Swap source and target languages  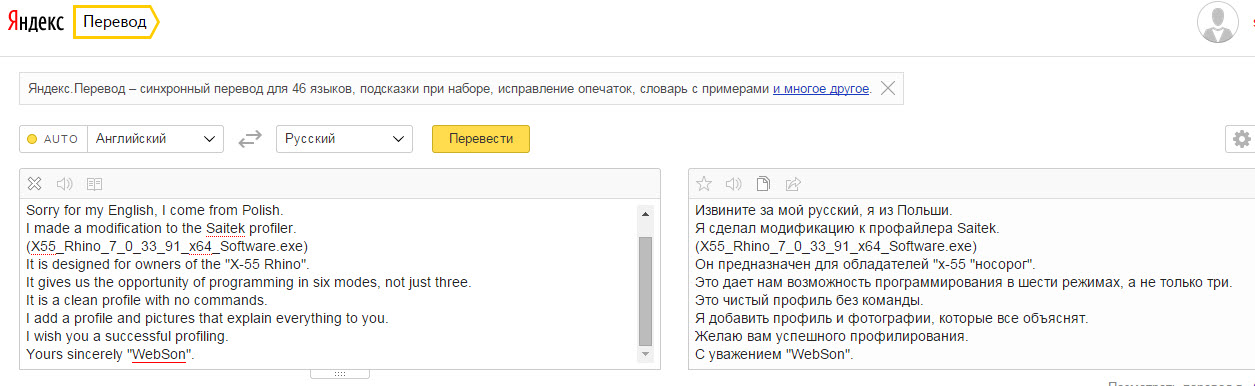(x=250, y=139)
